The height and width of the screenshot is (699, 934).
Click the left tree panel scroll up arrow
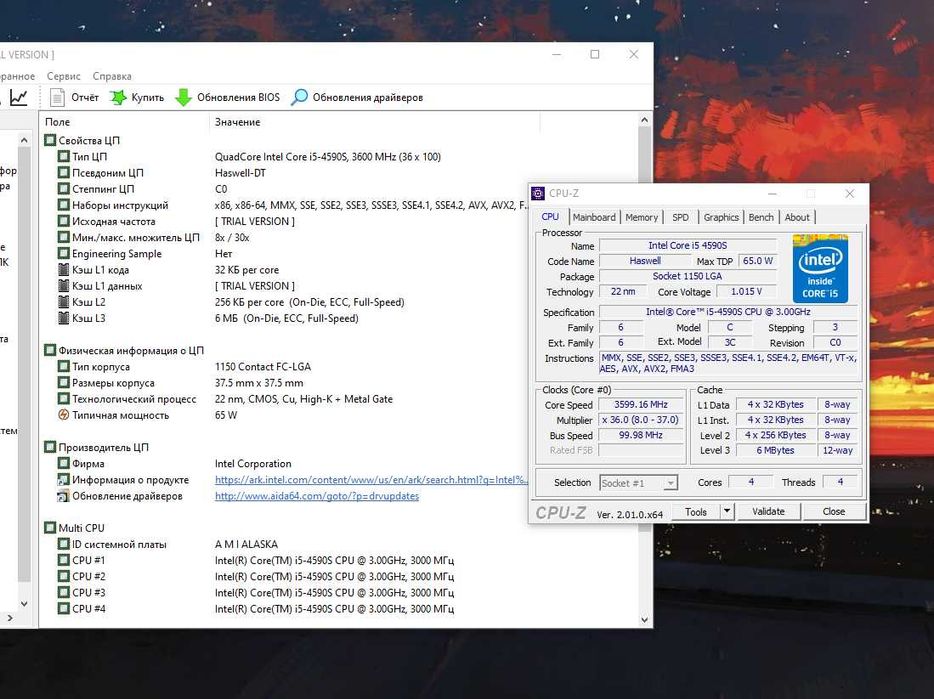click(24, 140)
